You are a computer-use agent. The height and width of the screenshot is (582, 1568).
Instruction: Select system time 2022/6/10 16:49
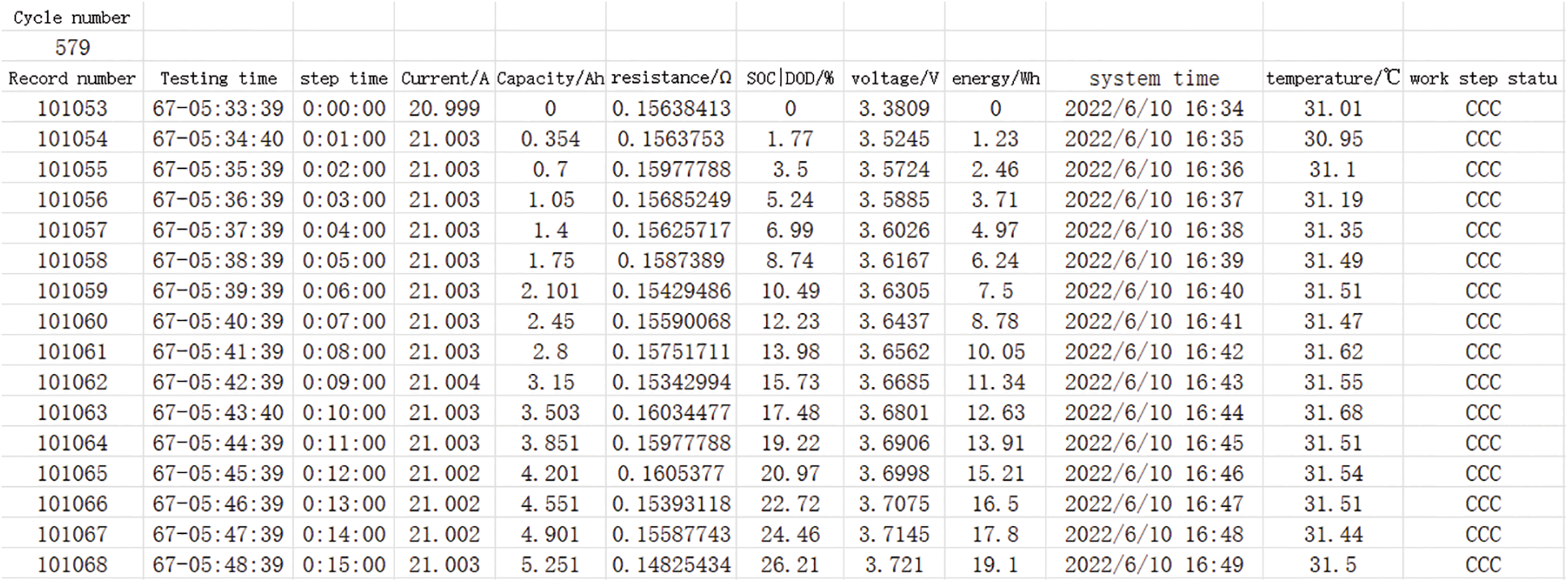click(x=1154, y=565)
